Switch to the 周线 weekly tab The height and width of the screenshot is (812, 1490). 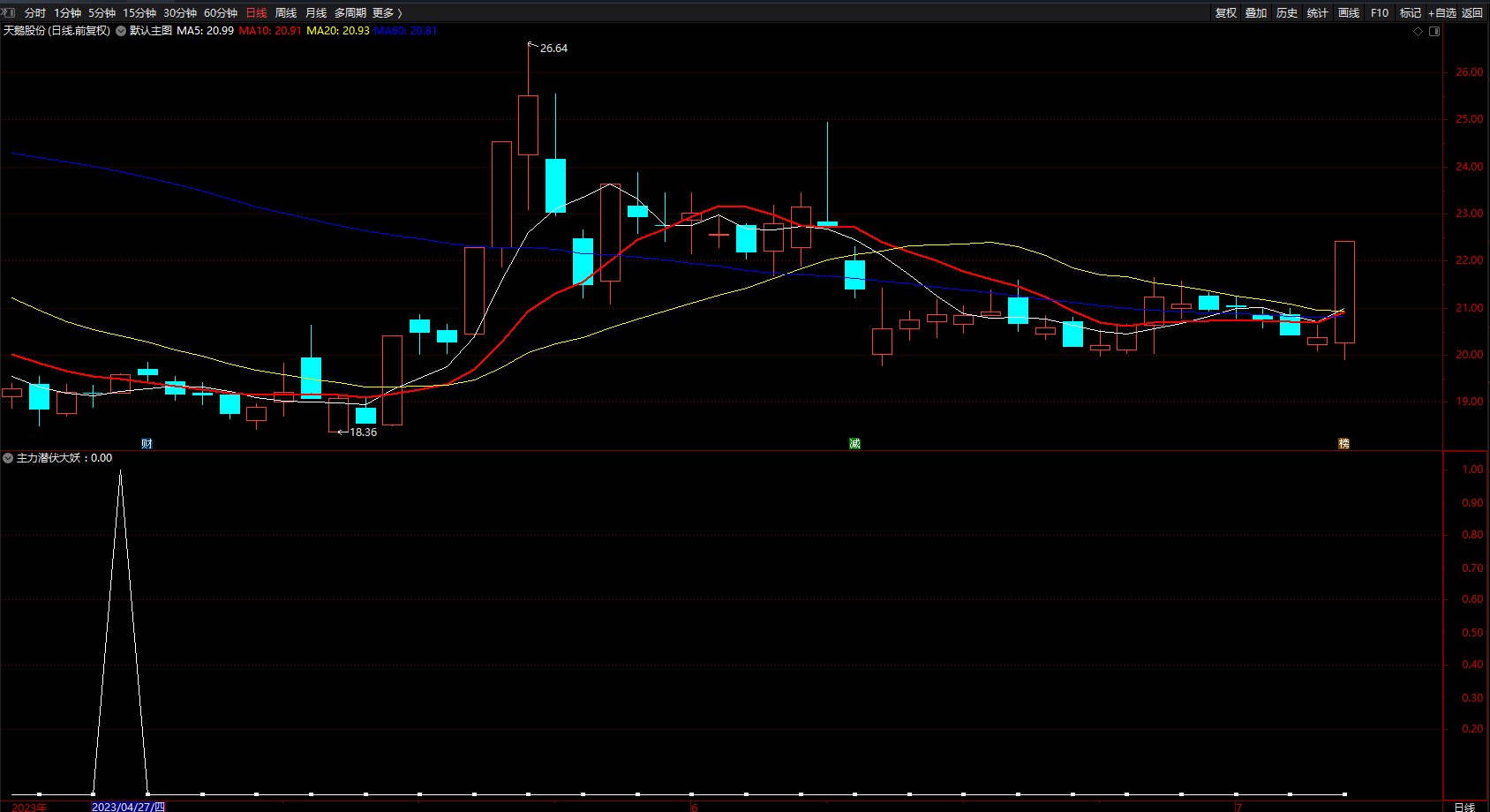(x=286, y=12)
